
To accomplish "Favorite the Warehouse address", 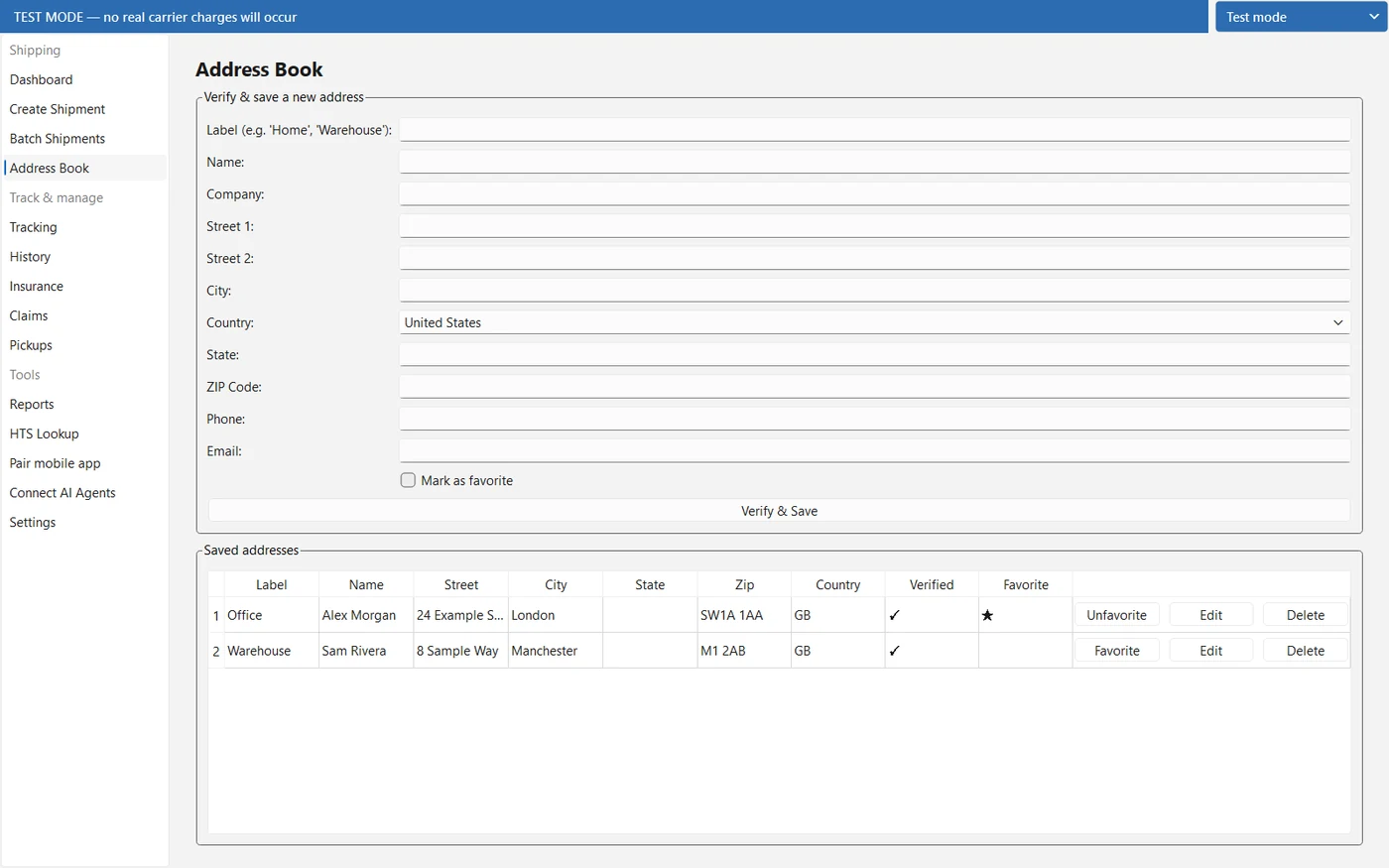I will pyautogui.click(x=1116, y=651).
